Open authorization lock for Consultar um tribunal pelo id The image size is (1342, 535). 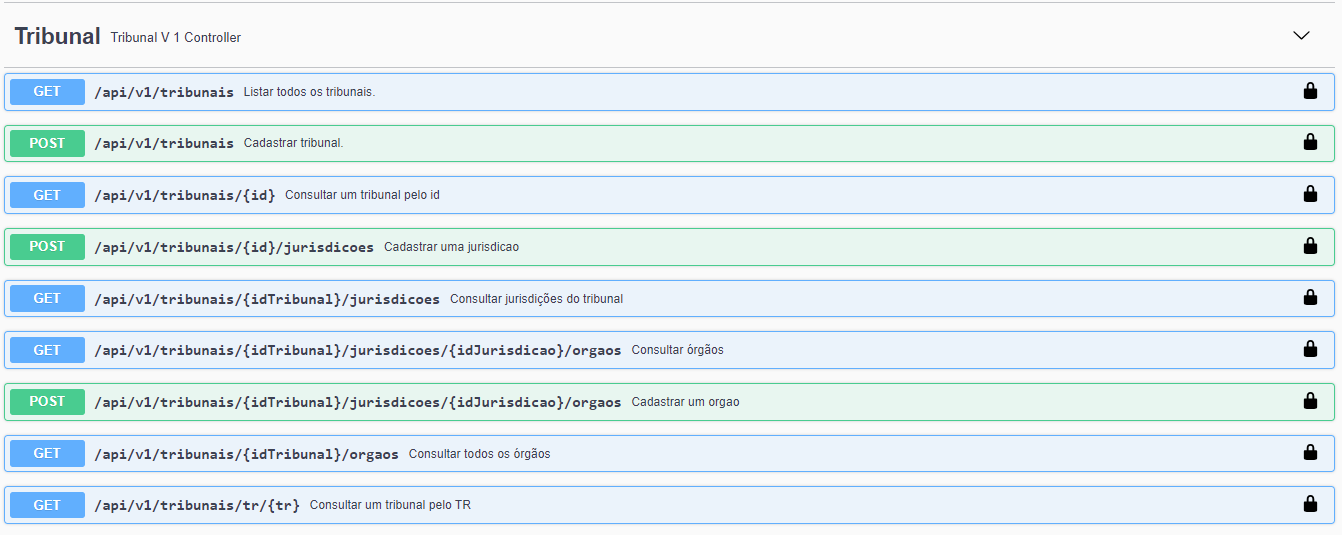(1309, 194)
